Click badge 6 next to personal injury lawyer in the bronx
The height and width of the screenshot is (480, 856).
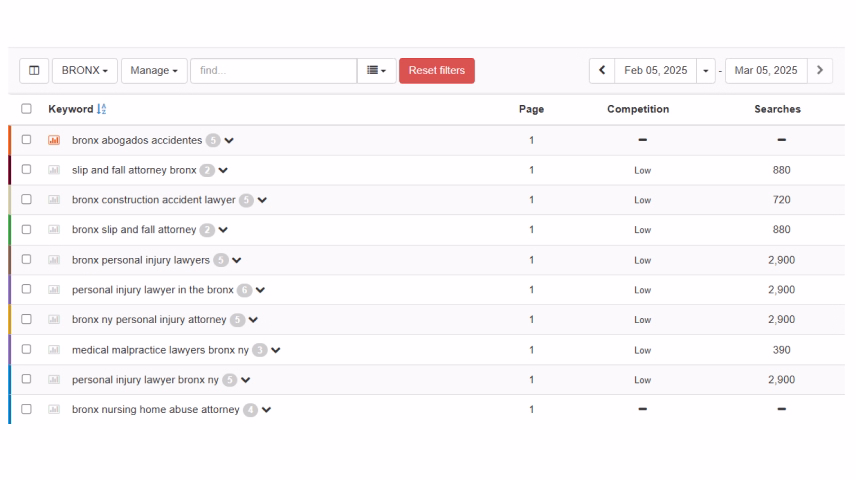coord(245,290)
